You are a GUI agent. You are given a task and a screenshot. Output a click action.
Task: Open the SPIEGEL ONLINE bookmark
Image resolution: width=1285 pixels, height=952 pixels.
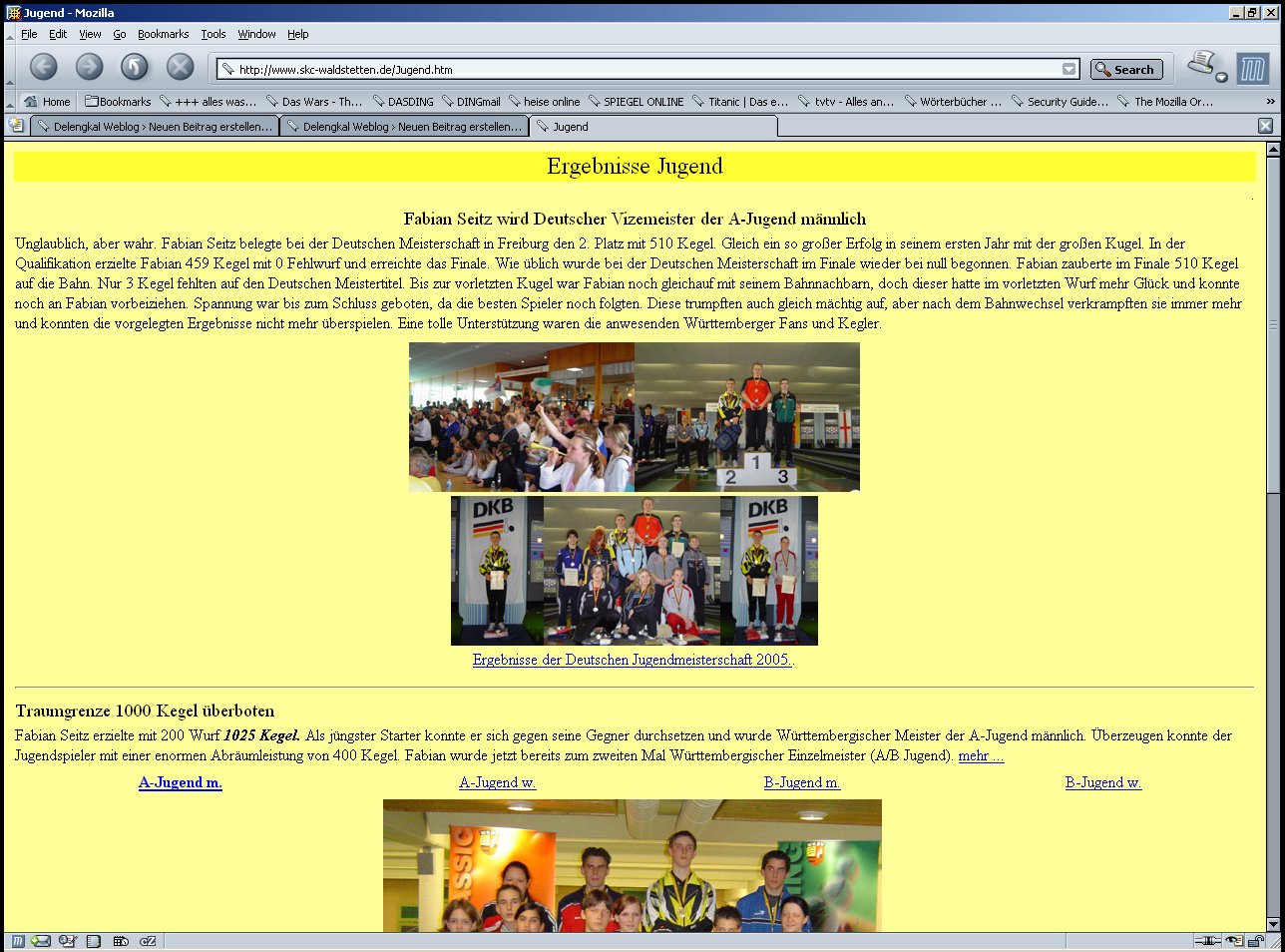pos(636,102)
